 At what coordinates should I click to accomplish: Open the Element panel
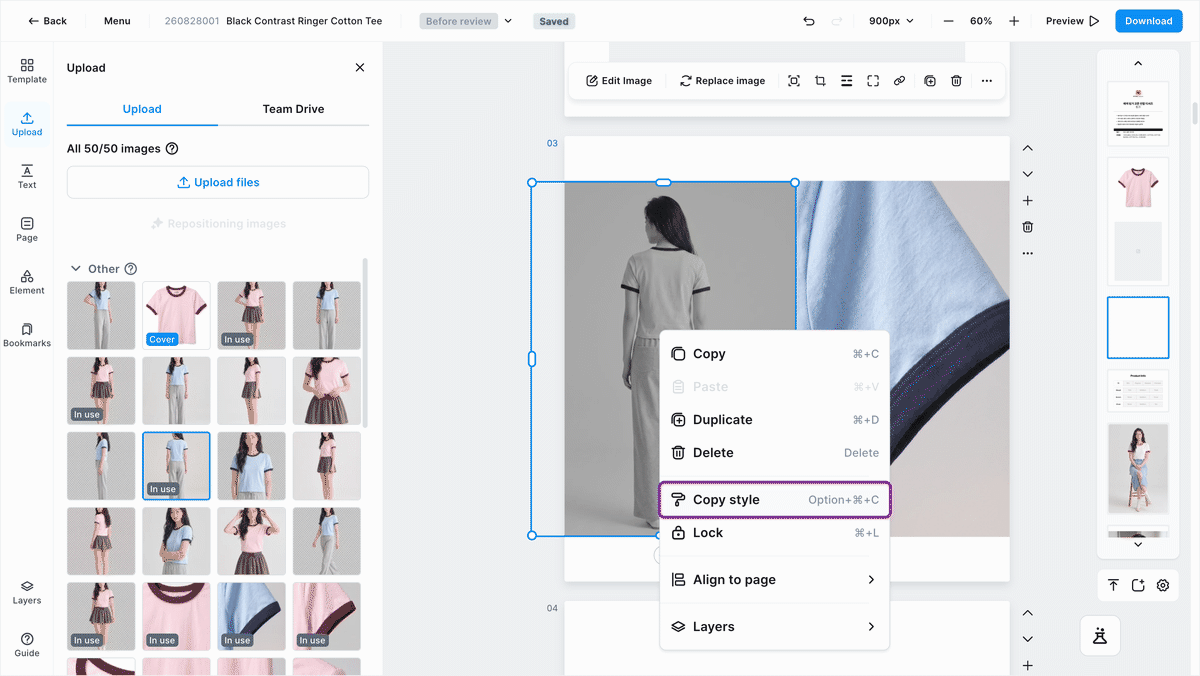click(27, 283)
